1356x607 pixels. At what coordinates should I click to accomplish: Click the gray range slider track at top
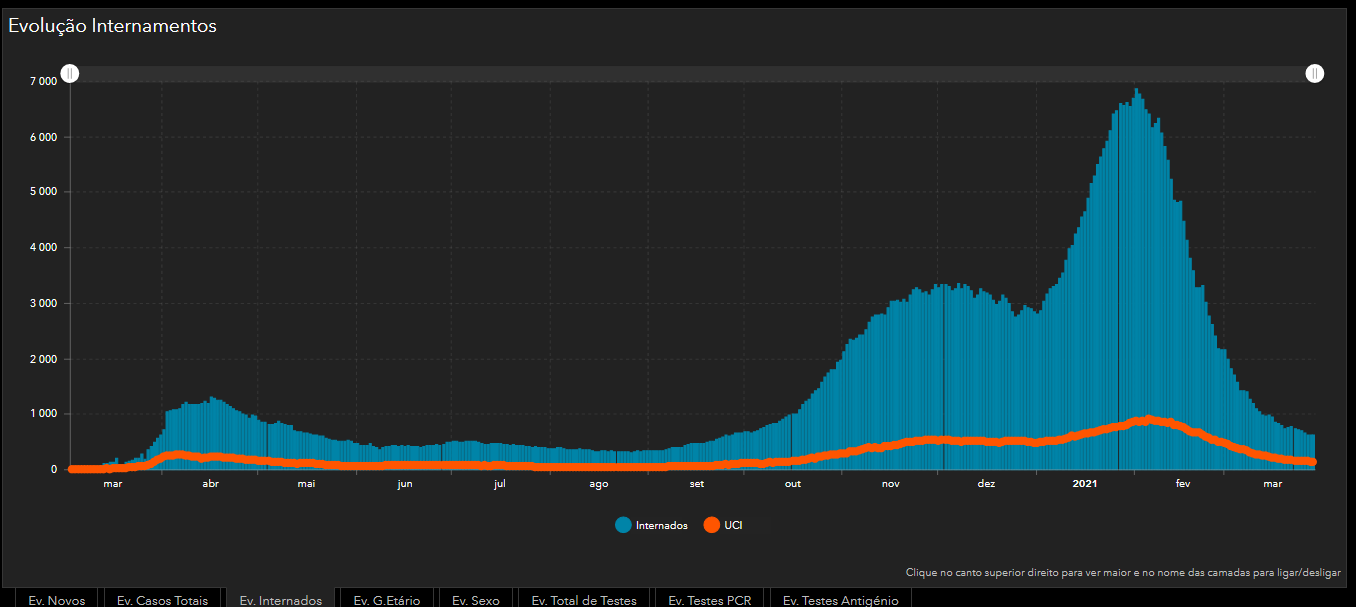point(690,73)
